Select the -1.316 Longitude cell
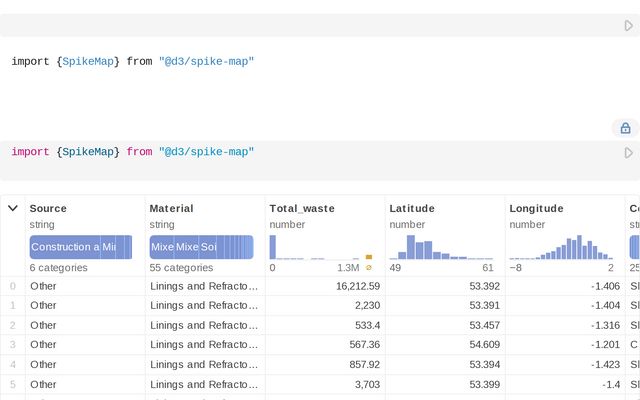640x400 pixels. click(x=565, y=325)
